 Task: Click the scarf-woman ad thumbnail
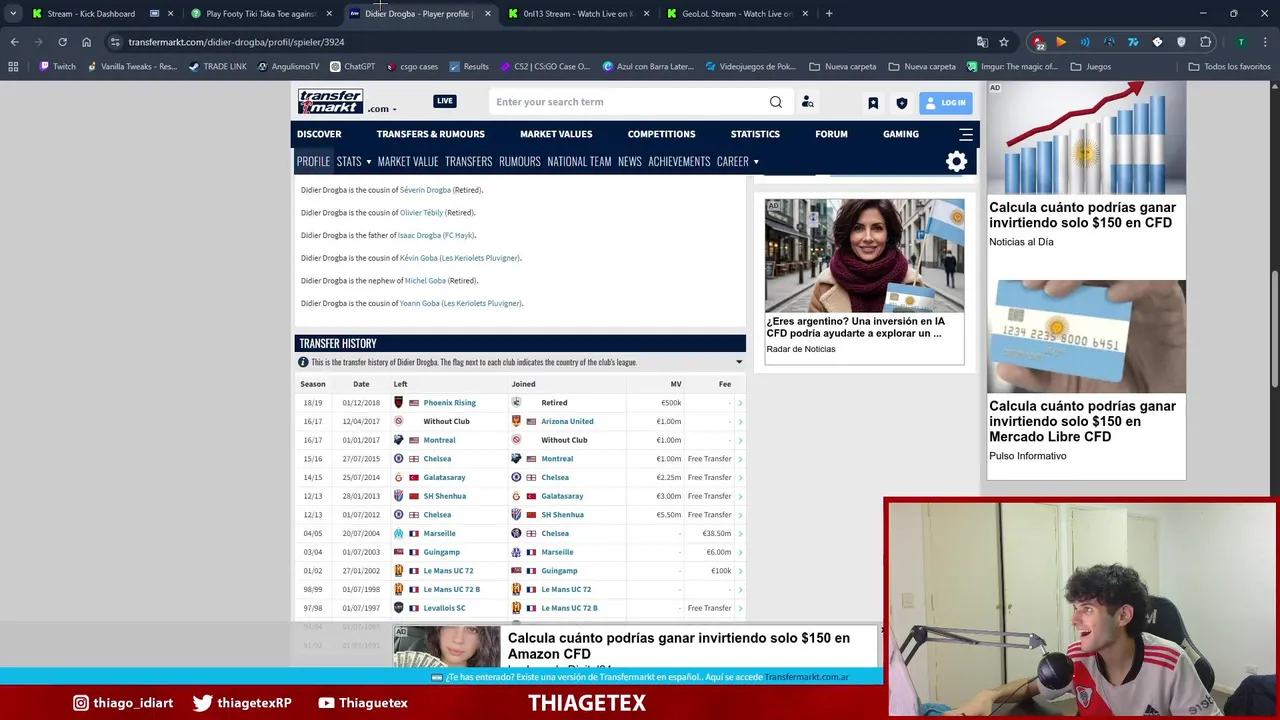pyautogui.click(x=865, y=255)
